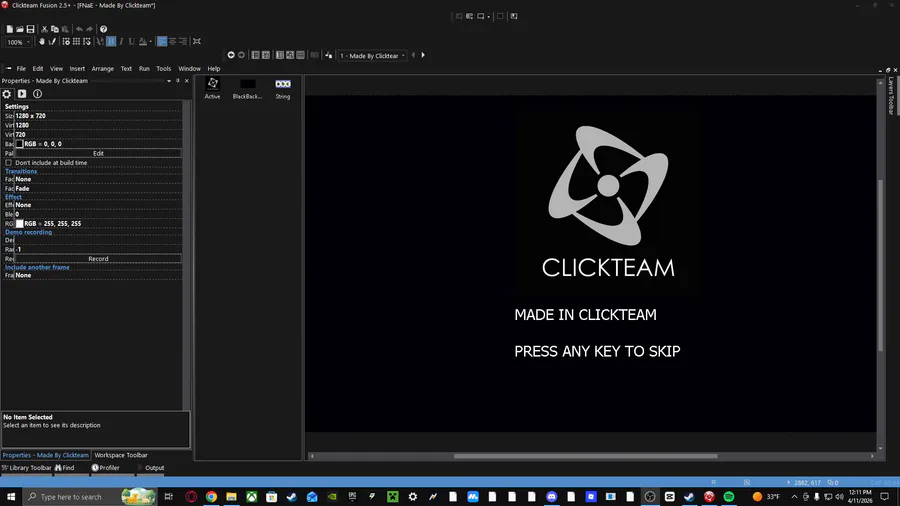This screenshot has width=900, height=506.
Task: Open the Arrange menu
Action: (103, 68)
